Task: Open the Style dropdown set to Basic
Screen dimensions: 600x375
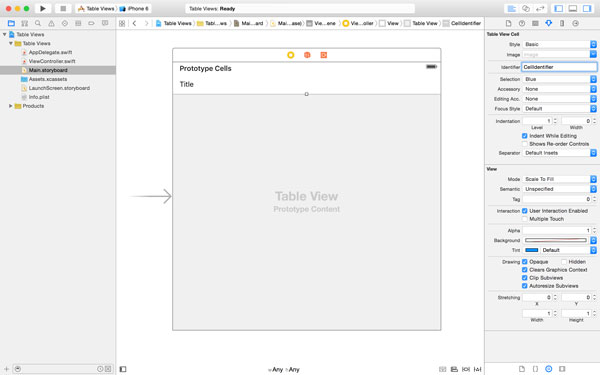Action: coord(559,44)
